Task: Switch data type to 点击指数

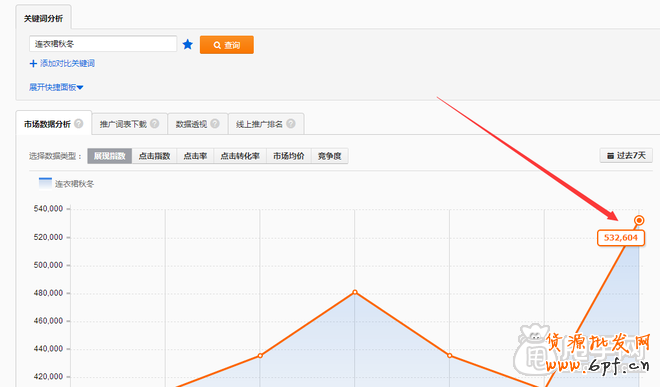Action: (154, 156)
